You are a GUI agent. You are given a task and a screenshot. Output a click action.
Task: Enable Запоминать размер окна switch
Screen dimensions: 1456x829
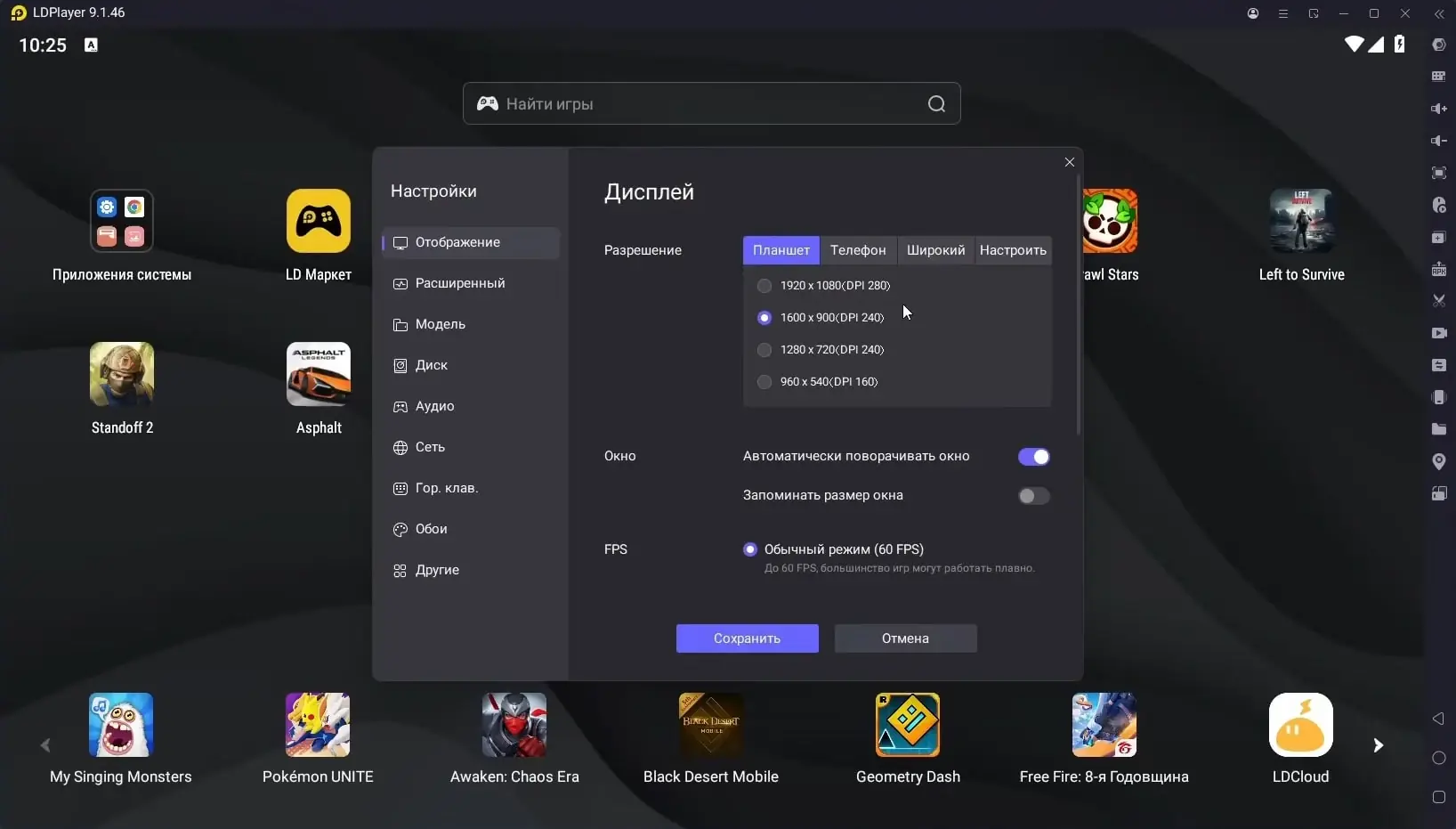pos(1034,496)
